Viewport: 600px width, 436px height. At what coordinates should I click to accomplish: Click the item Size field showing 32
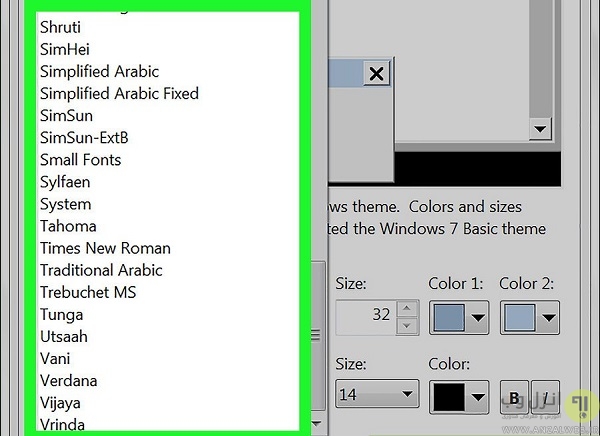(367, 317)
